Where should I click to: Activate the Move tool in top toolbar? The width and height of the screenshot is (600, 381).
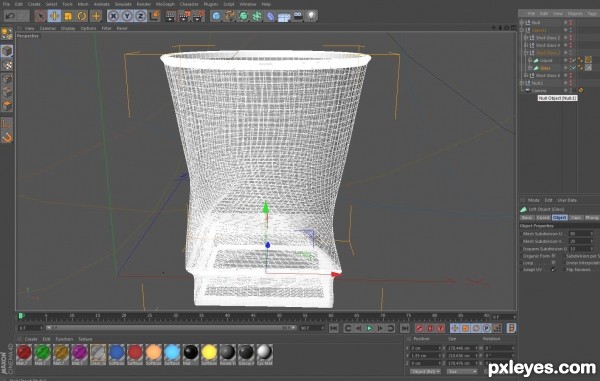pyautogui.click(x=54, y=16)
